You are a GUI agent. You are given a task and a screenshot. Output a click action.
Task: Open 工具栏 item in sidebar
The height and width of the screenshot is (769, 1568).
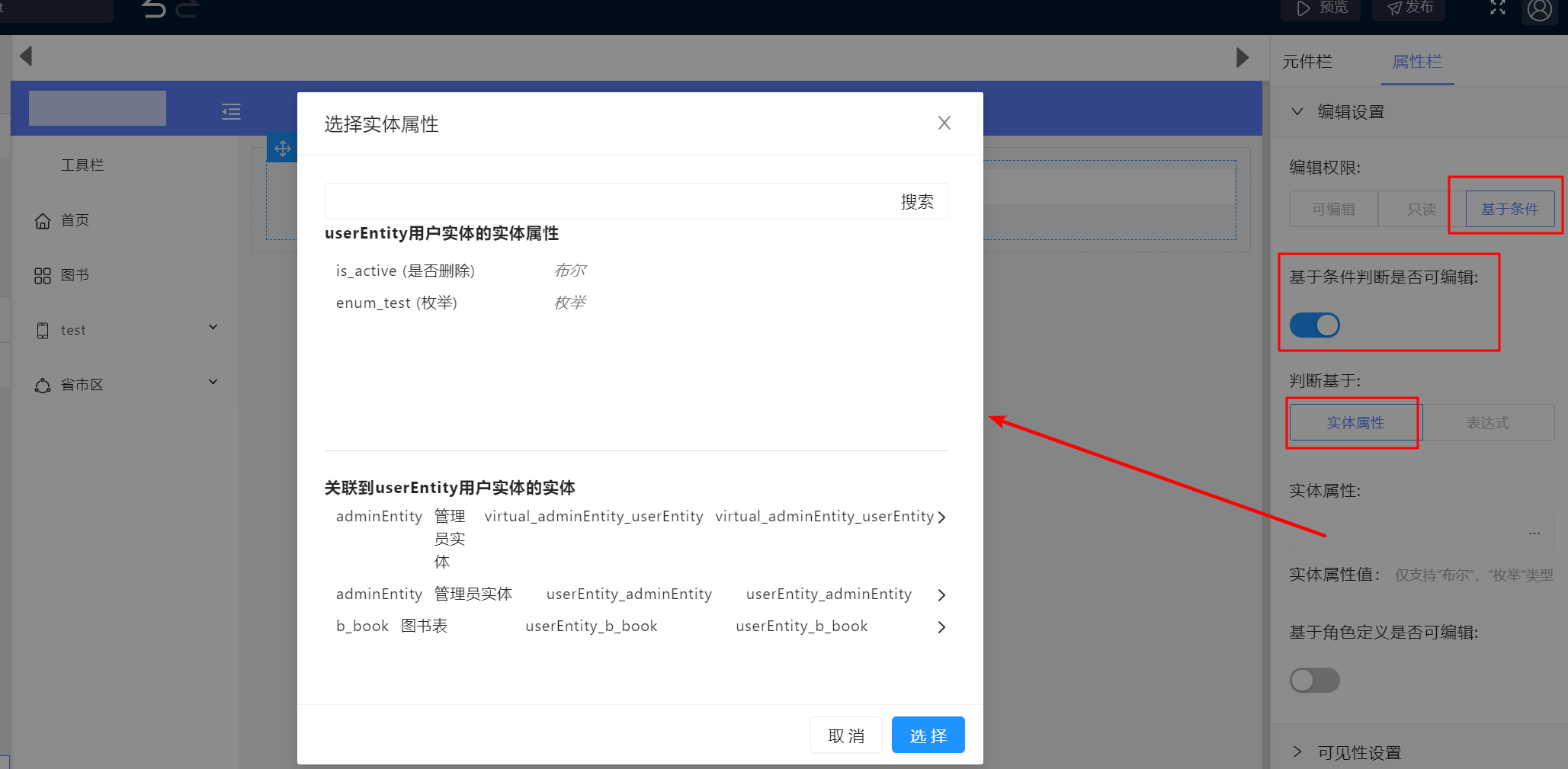click(82, 165)
